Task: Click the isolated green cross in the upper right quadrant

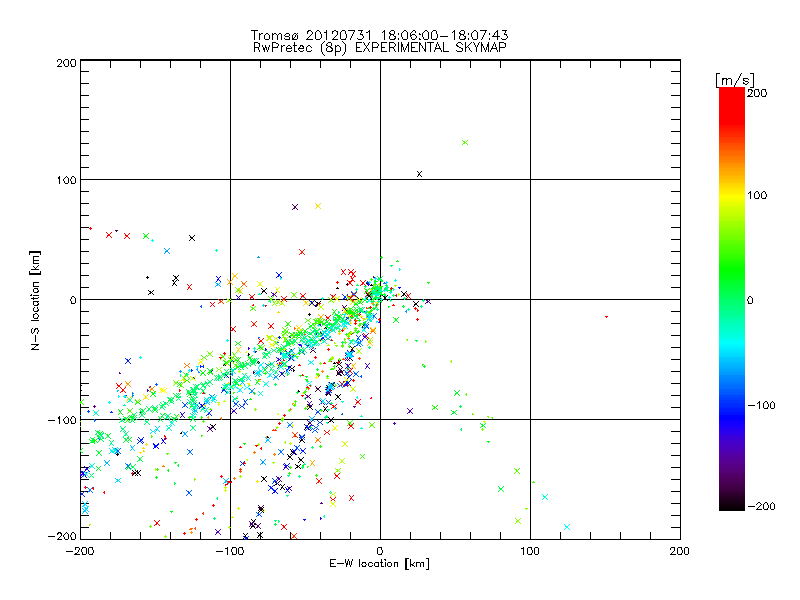Action: (x=465, y=142)
